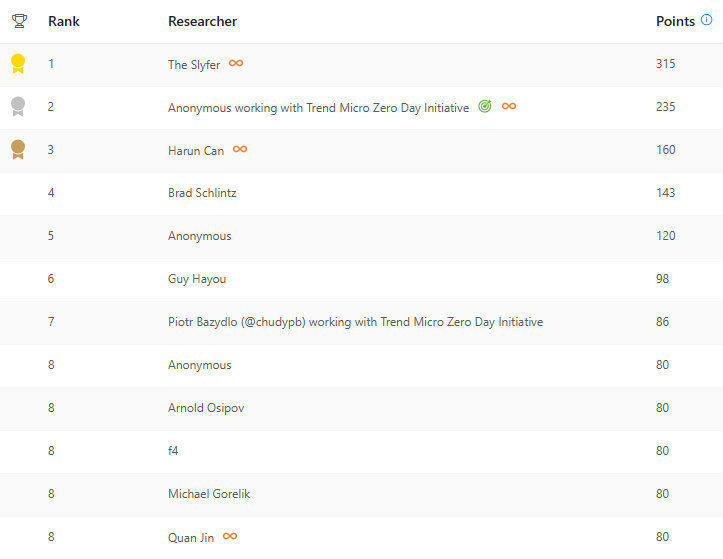The width and height of the screenshot is (723, 559).
Task: Click the gold medal ribbon icon
Action: tap(17, 64)
